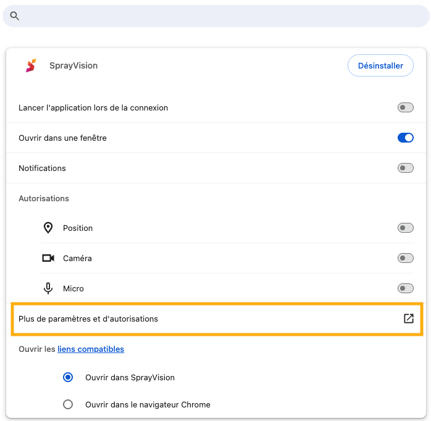The height and width of the screenshot is (421, 431).
Task: Toggle Lancer l'application lors de la connexion
Action: [405, 108]
